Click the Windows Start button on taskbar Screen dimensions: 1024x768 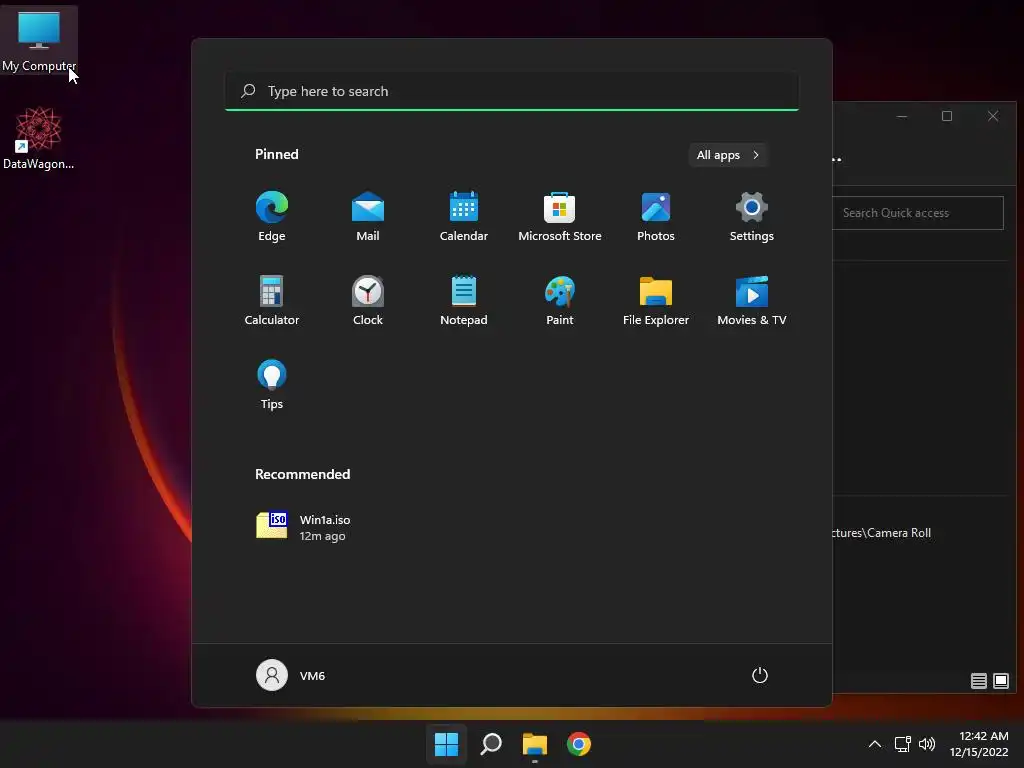pyautogui.click(x=447, y=744)
